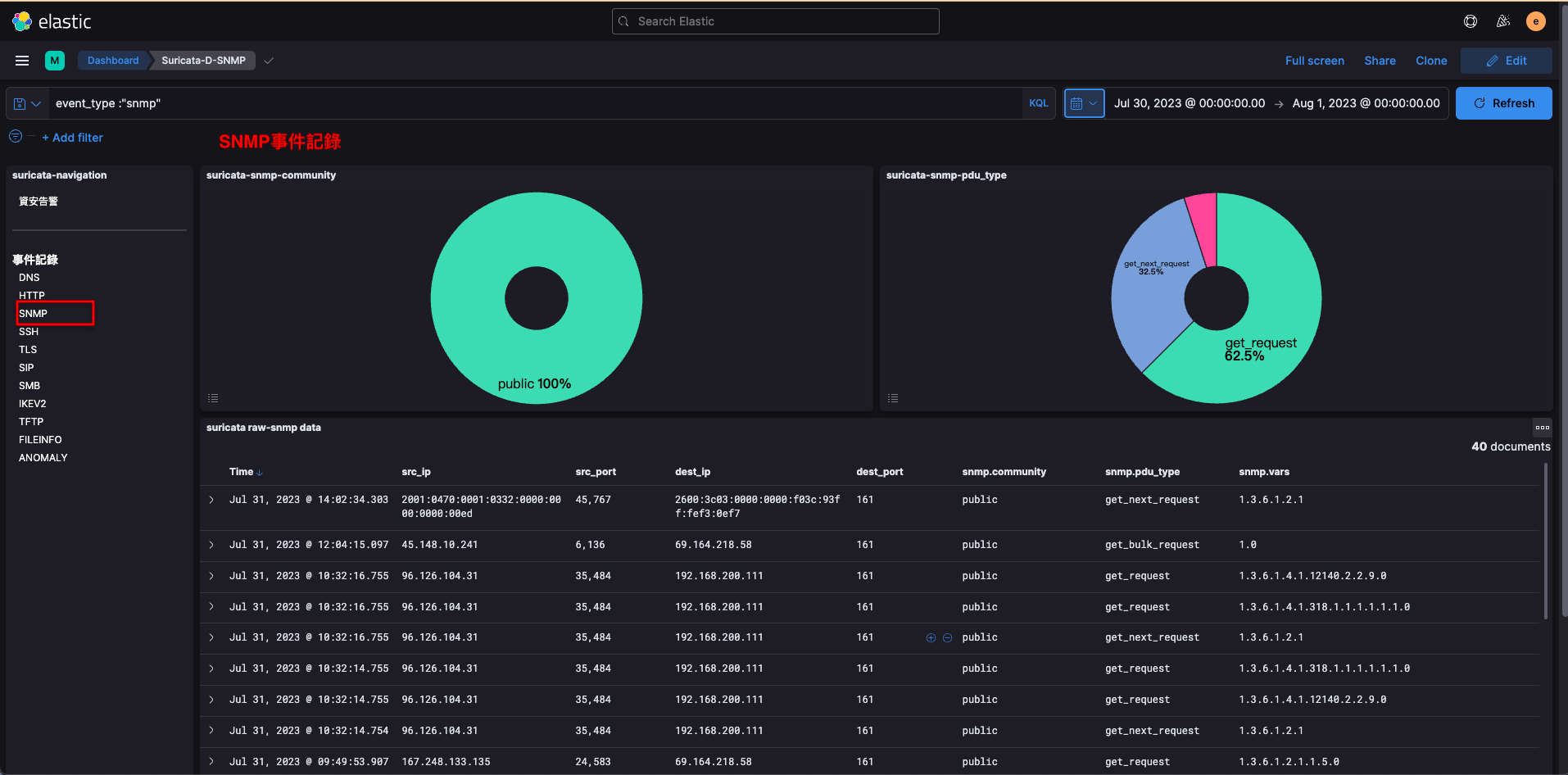Navigate to TFTP event records

point(31,422)
